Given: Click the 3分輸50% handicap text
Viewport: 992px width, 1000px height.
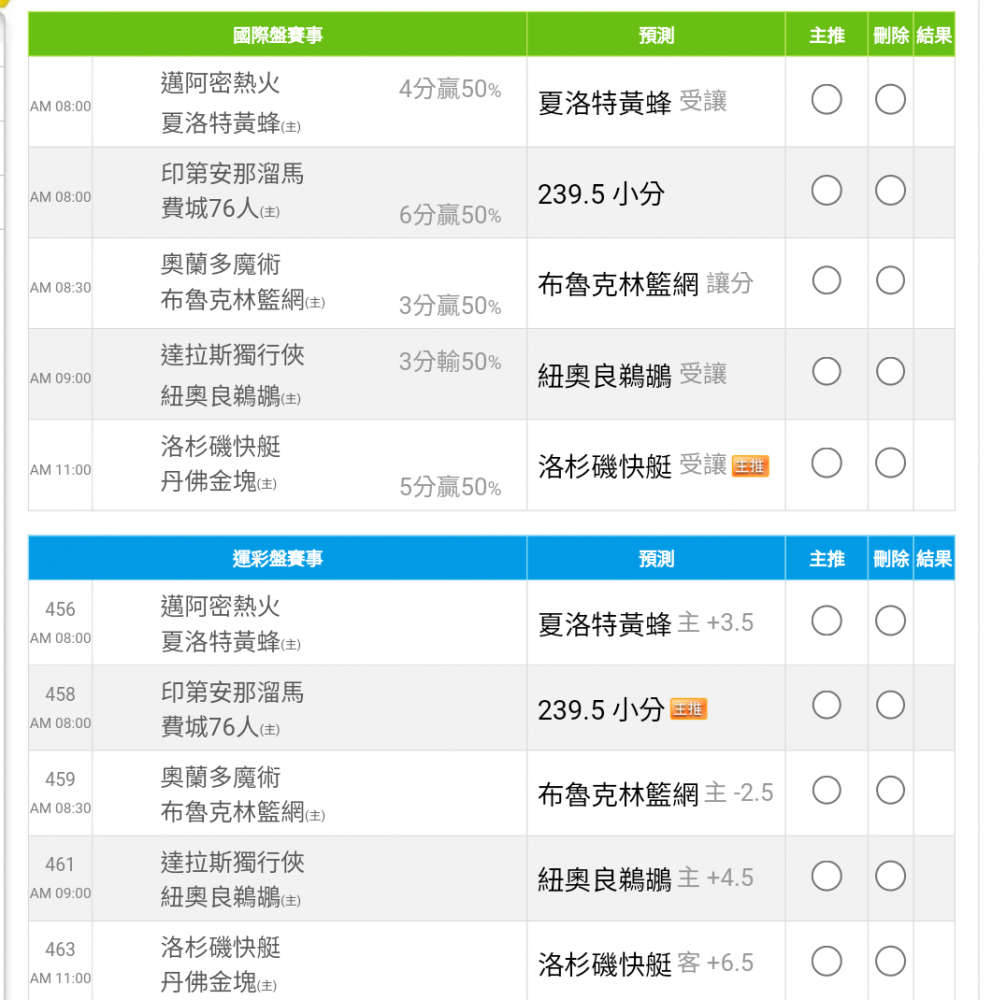Looking at the screenshot, I should (x=450, y=362).
